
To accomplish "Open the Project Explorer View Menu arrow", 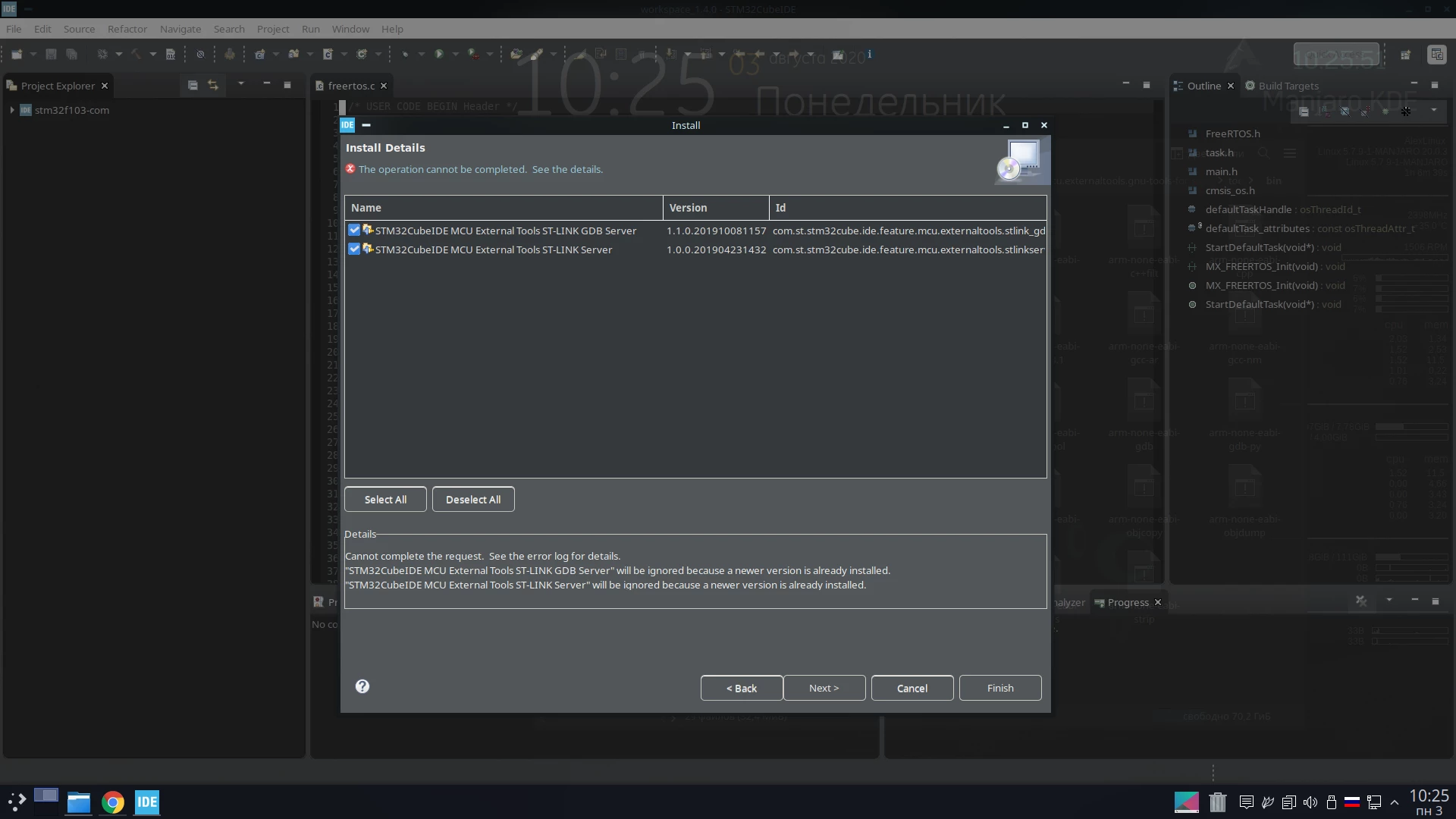I will point(241,83).
